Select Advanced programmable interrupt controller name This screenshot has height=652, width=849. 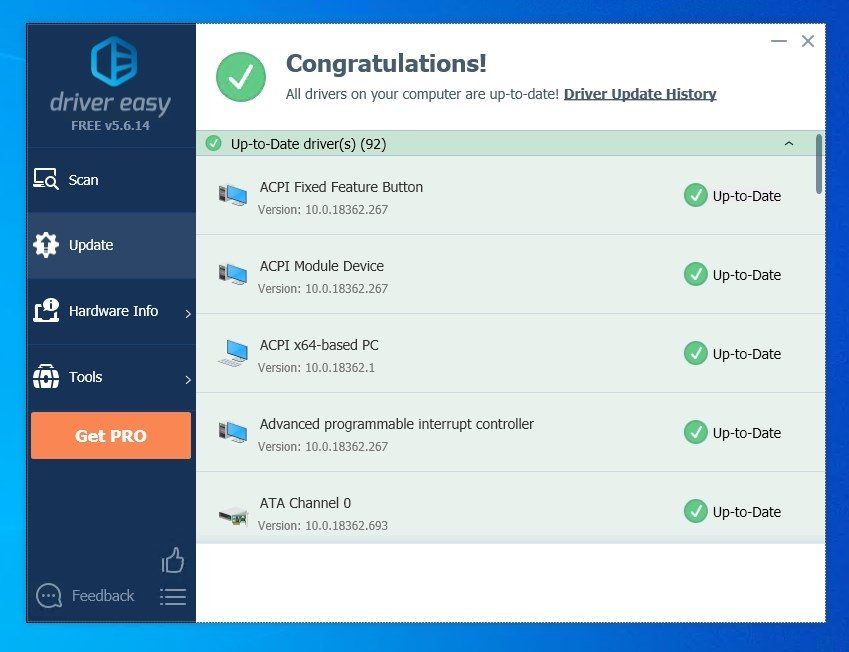[x=396, y=425]
